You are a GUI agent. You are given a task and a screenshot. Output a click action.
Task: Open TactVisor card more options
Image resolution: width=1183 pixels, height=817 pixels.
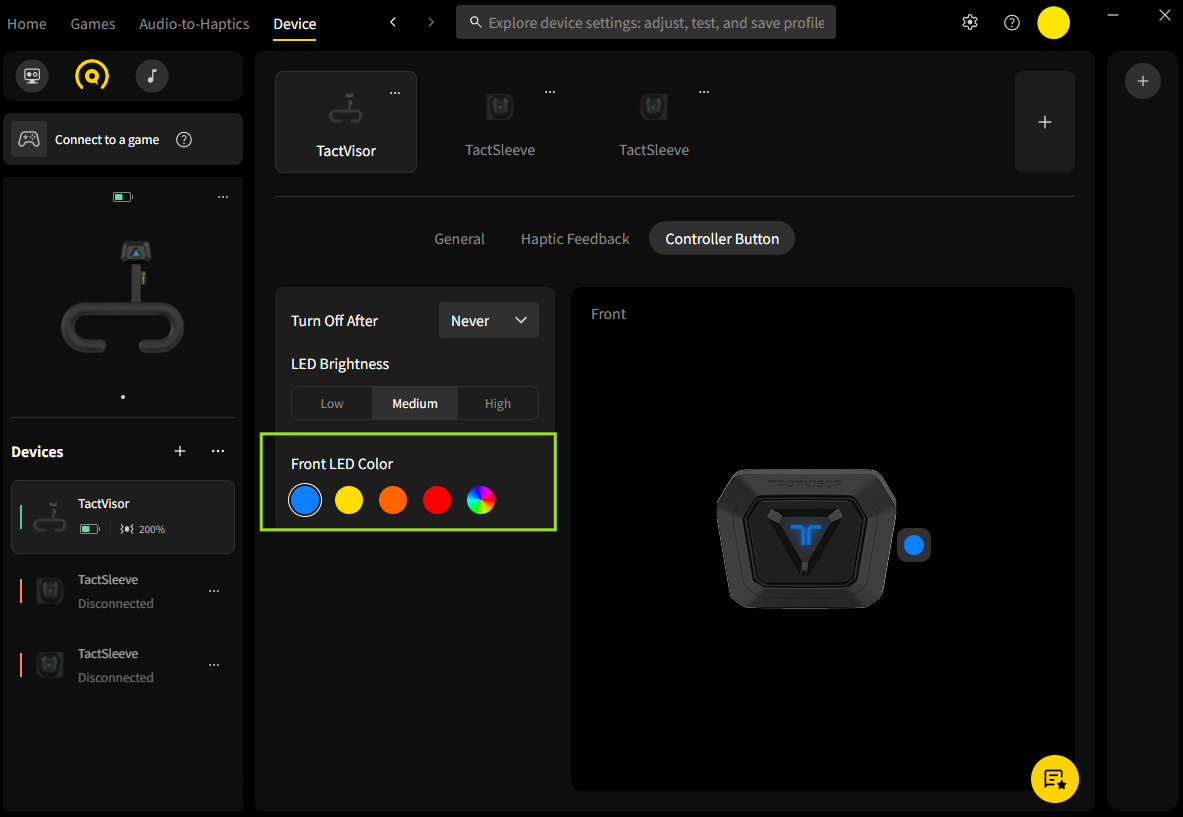pyautogui.click(x=395, y=93)
